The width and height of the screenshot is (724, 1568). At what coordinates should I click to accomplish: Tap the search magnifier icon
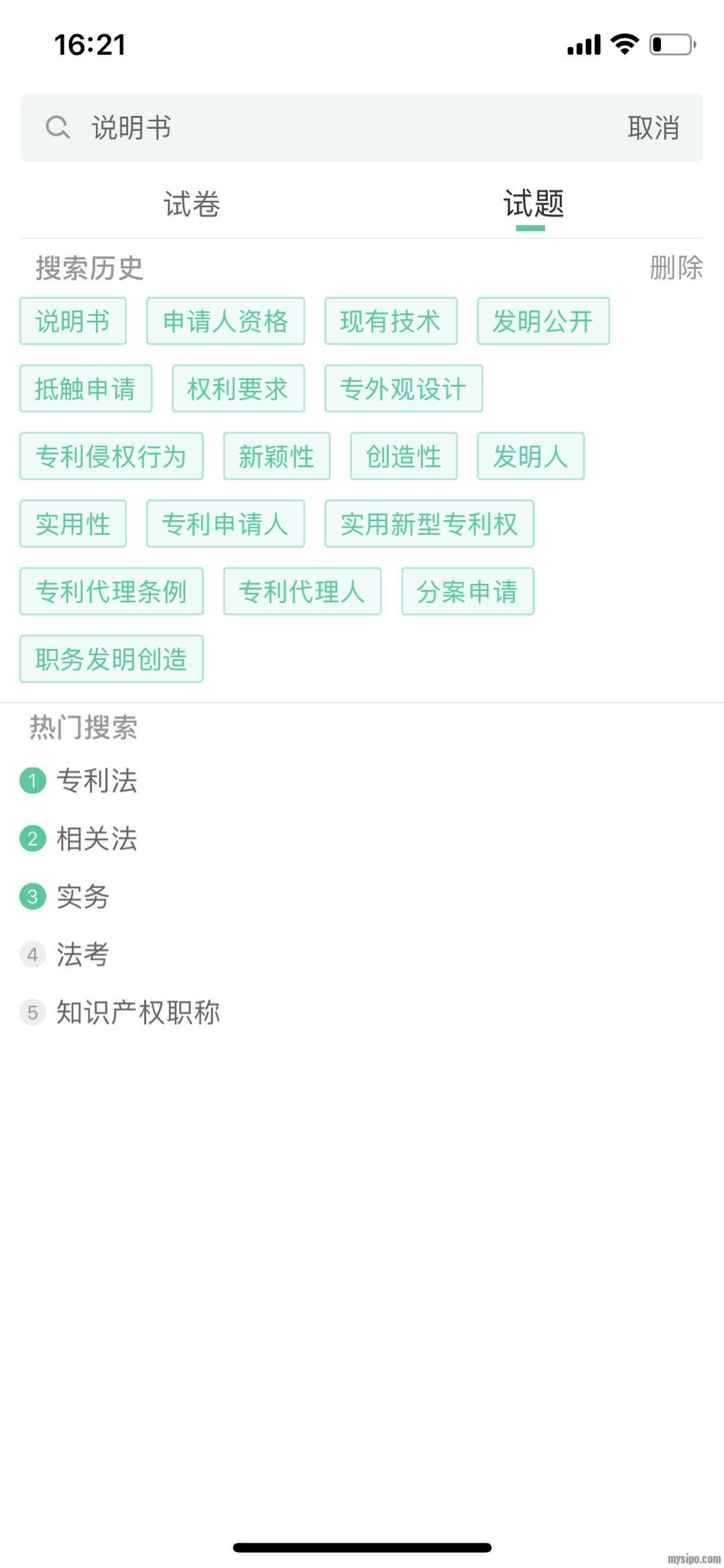tap(58, 127)
